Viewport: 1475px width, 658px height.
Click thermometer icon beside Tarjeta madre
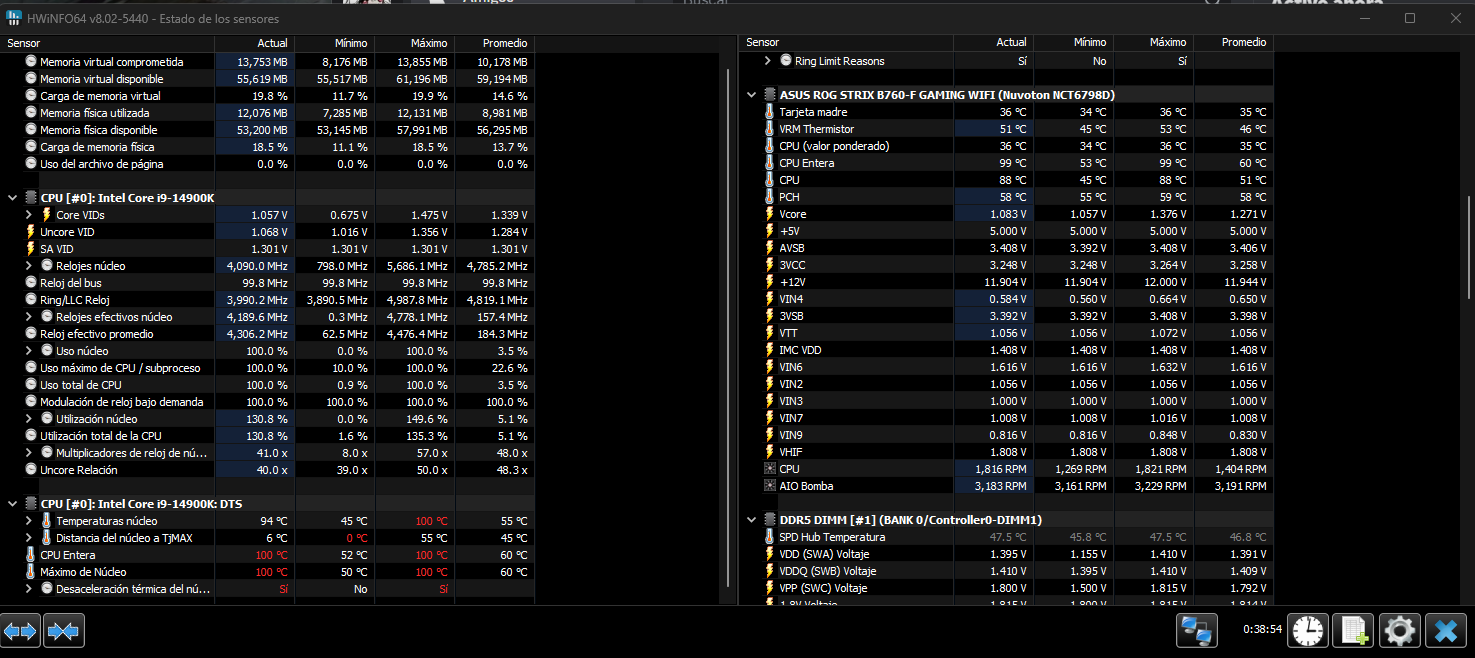[x=769, y=112]
